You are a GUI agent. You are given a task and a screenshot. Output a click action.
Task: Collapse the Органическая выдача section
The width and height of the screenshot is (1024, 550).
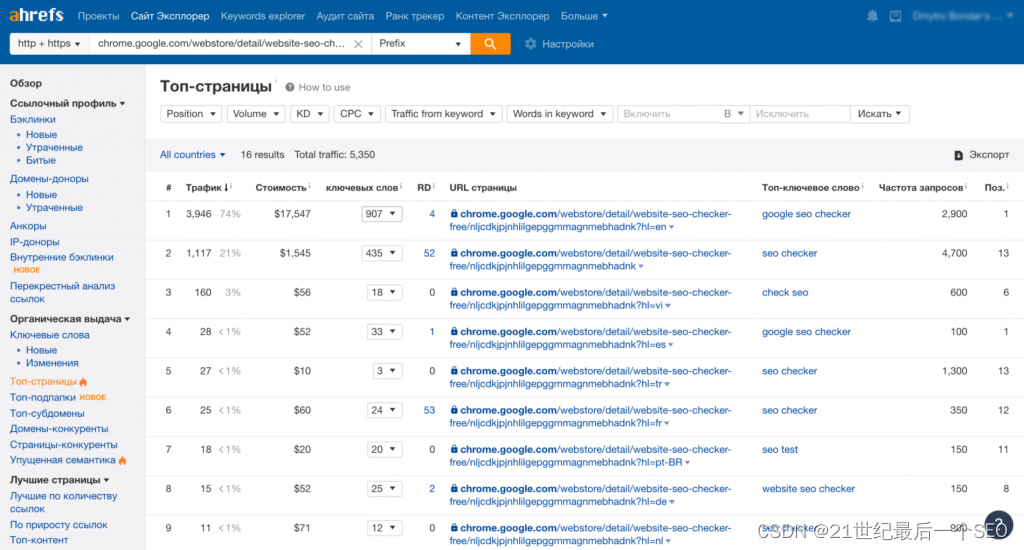[x=70, y=319]
